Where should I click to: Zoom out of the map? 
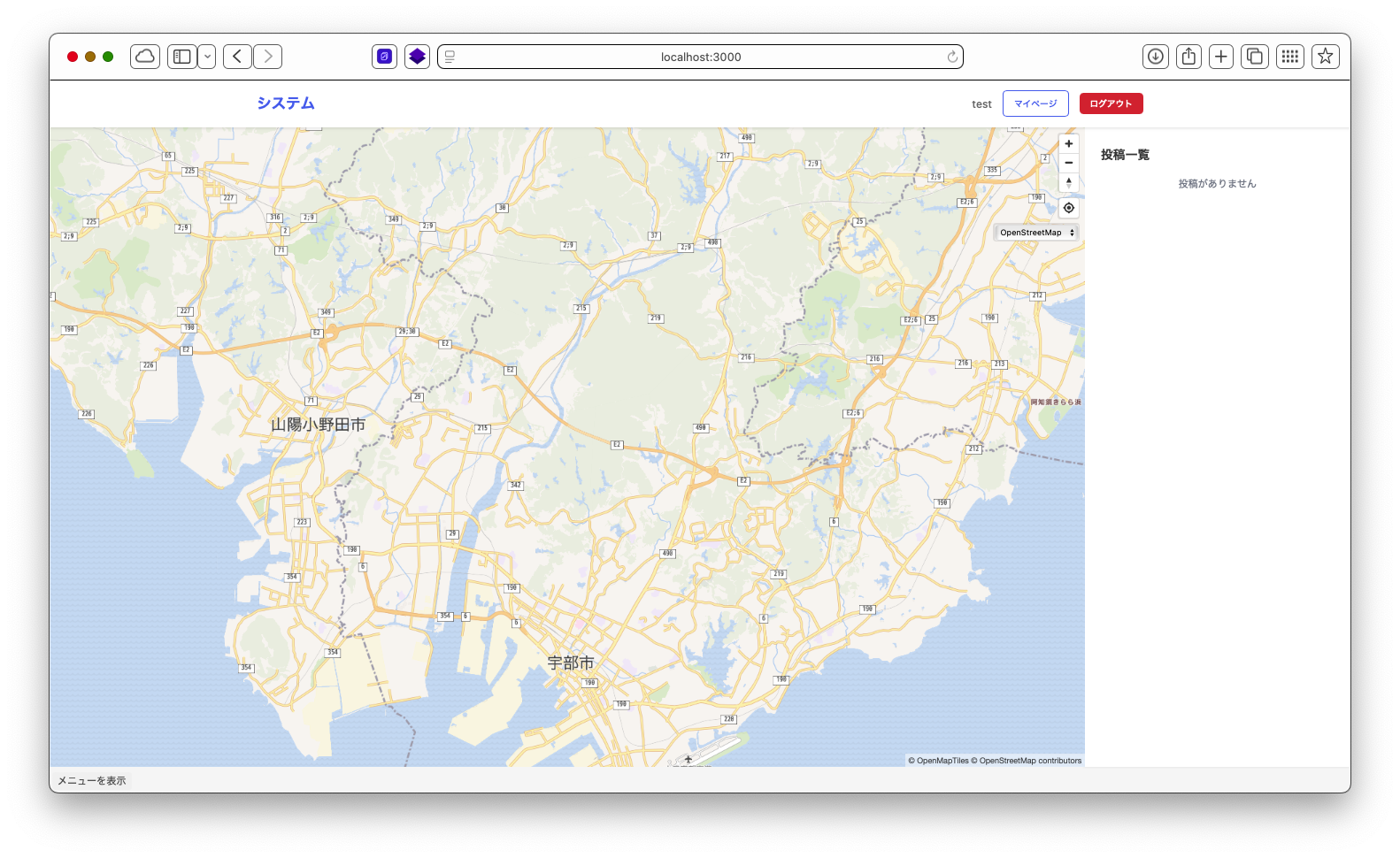[x=1069, y=163]
